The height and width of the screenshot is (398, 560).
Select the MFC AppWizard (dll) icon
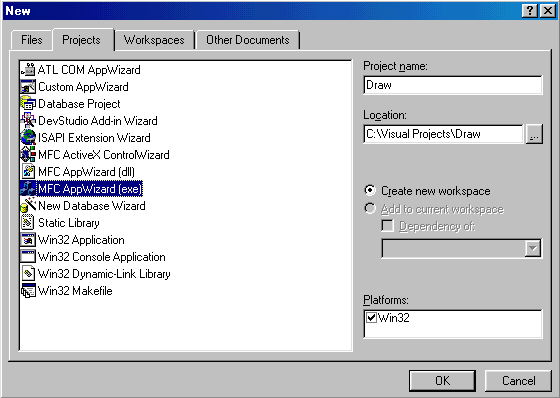point(28,172)
